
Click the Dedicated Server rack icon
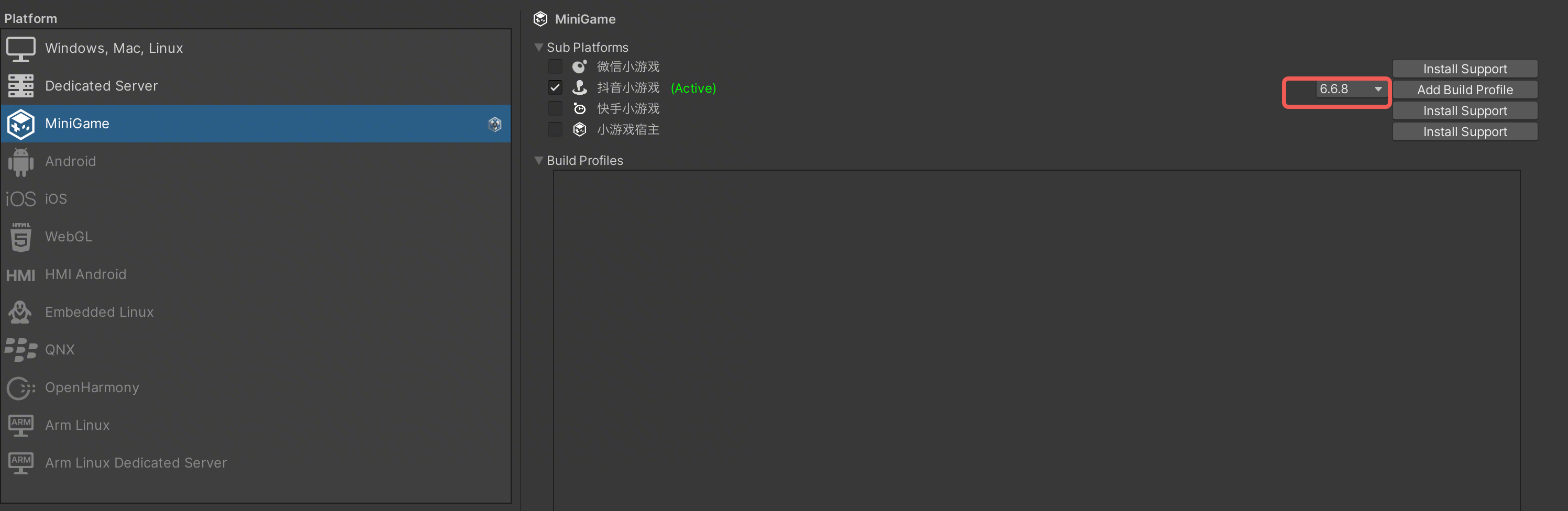tap(21, 86)
